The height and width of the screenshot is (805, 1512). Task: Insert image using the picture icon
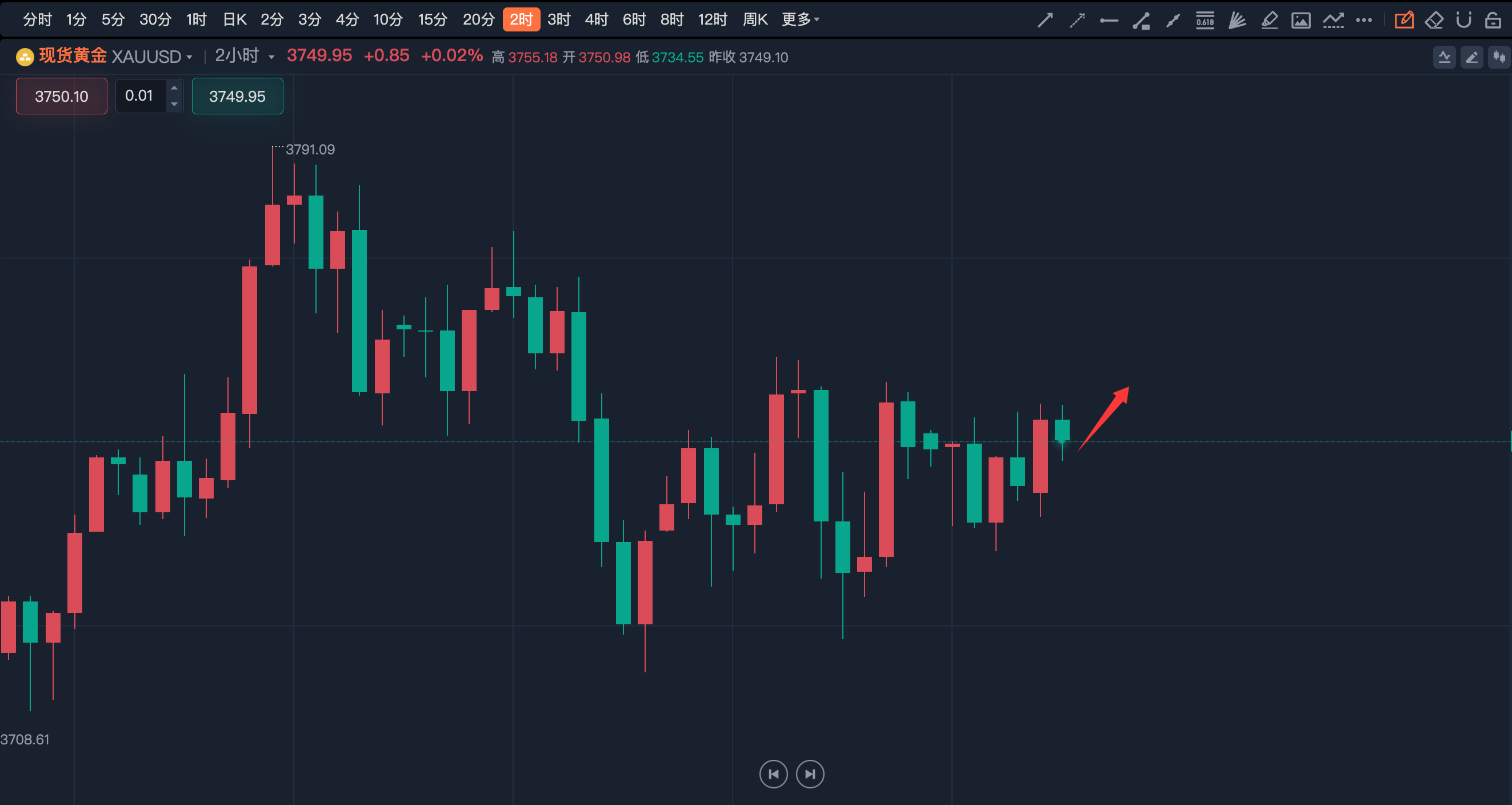click(1301, 21)
